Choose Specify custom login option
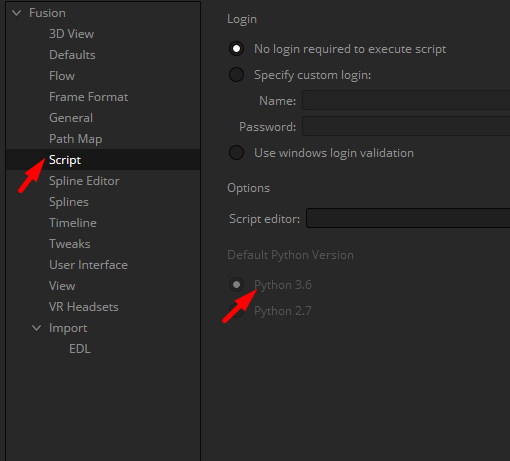Image resolution: width=510 pixels, height=461 pixels. click(x=236, y=75)
